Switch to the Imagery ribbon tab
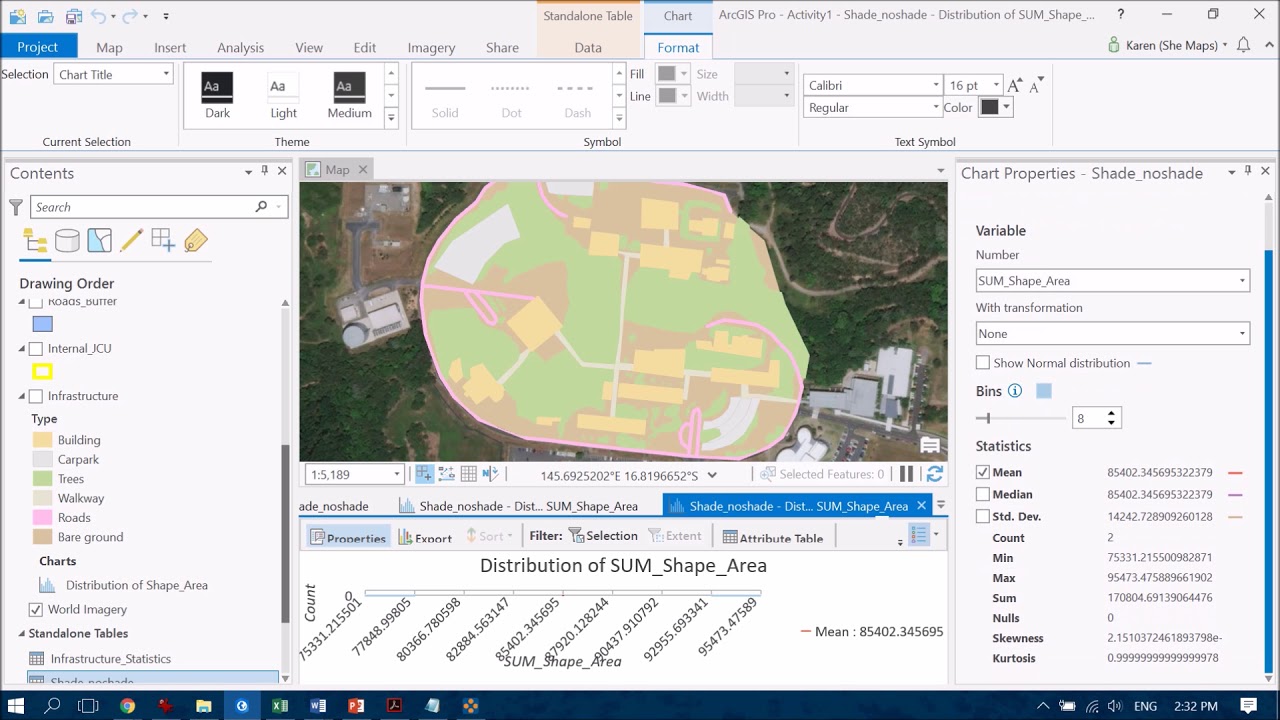 pyautogui.click(x=431, y=47)
